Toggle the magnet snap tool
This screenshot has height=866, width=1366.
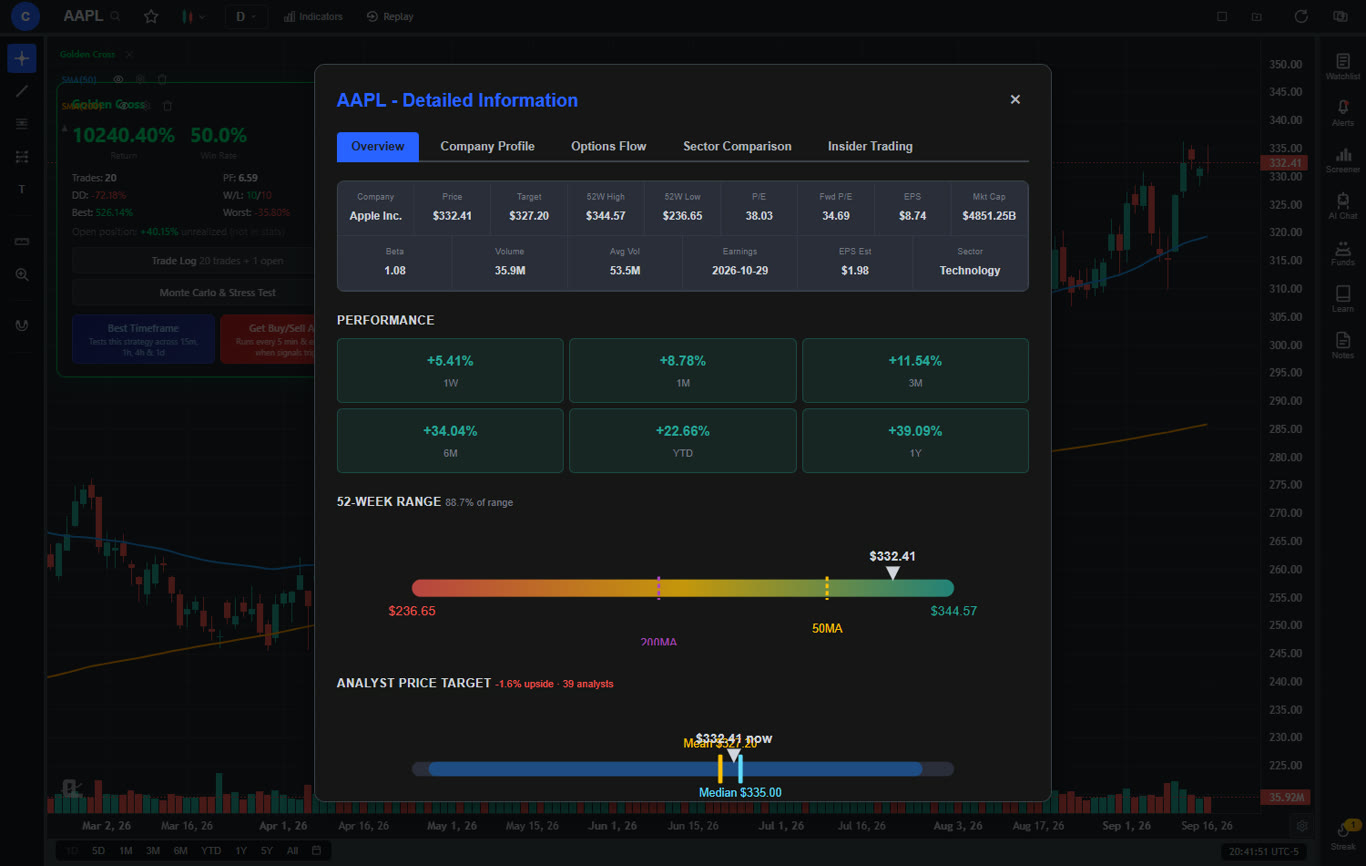click(22, 325)
